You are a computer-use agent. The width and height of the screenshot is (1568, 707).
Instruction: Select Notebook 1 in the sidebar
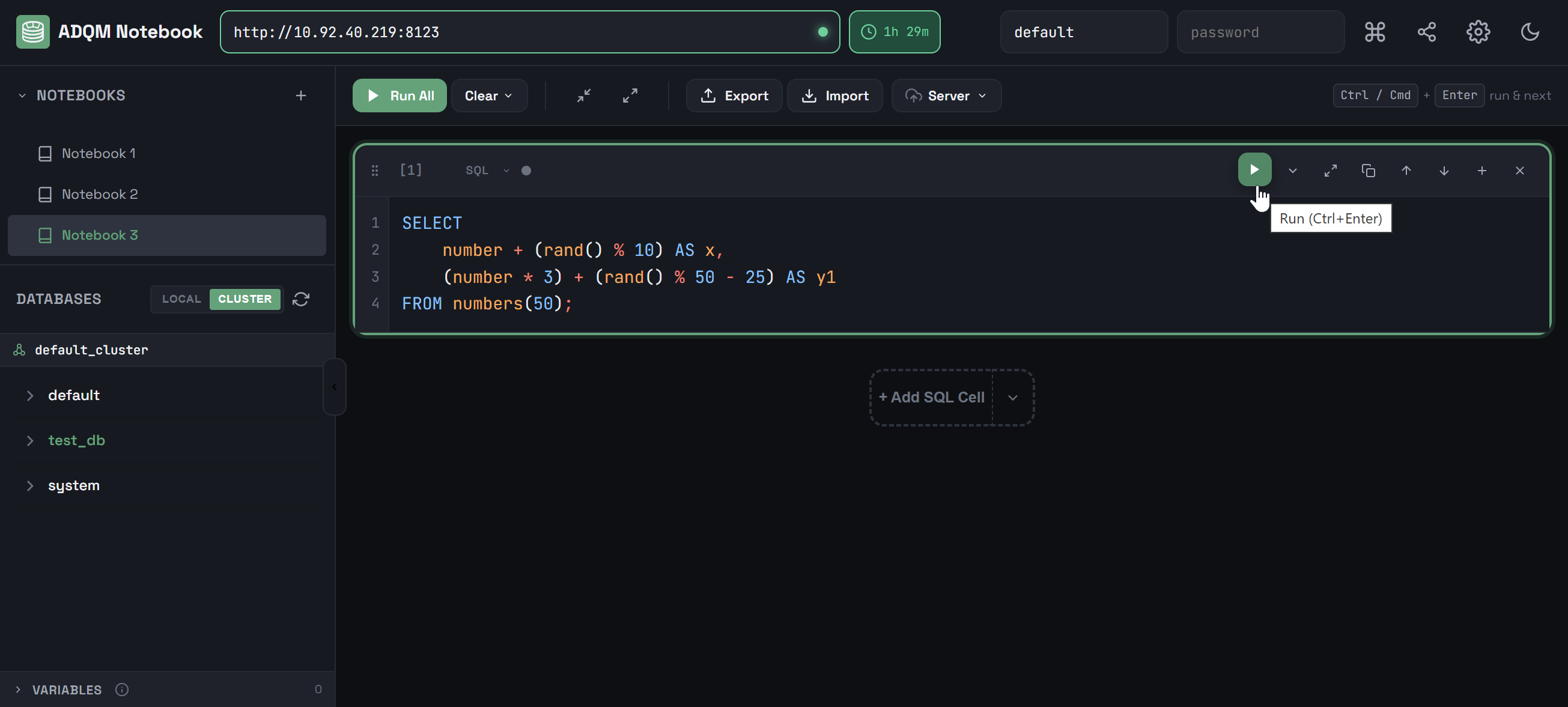coord(99,153)
